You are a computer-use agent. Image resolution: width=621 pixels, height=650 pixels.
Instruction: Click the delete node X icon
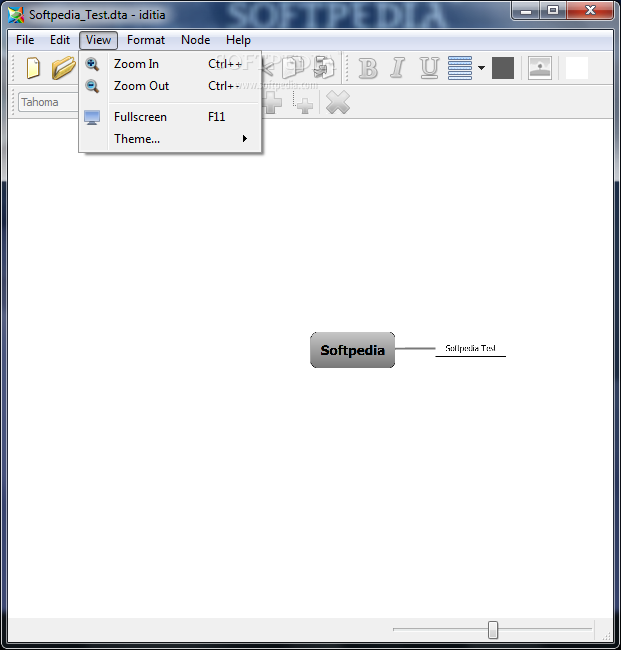click(x=338, y=102)
